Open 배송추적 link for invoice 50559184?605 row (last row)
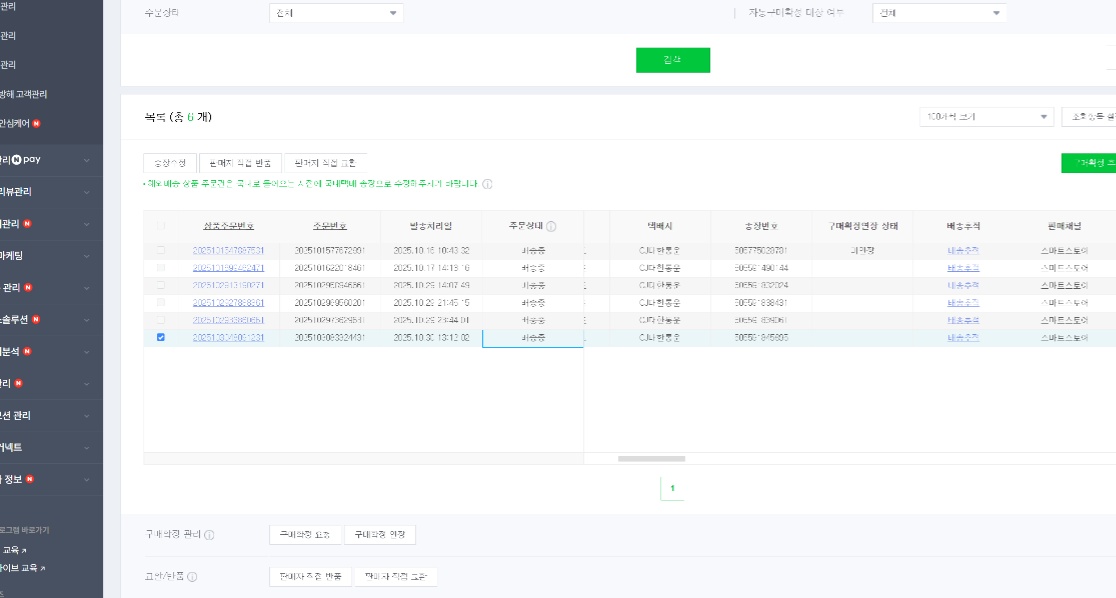The height and width of the screenshot is (598, 1116). (x=963, y=337)
